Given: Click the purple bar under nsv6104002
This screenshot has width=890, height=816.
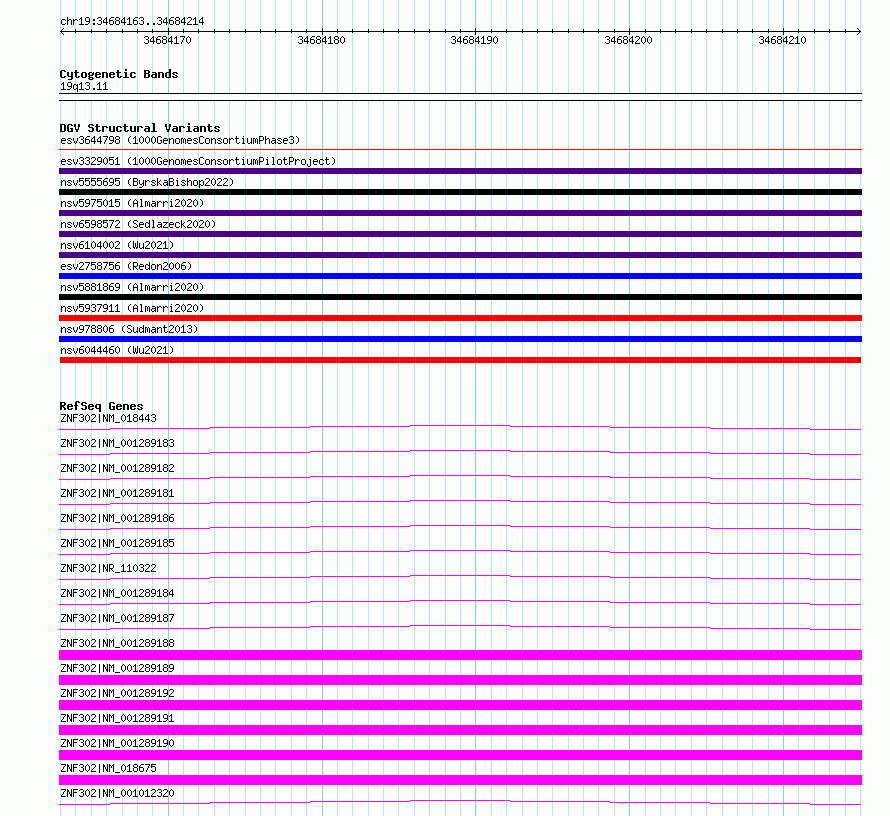Looking at the screenshot, I should tap(460, 255).
